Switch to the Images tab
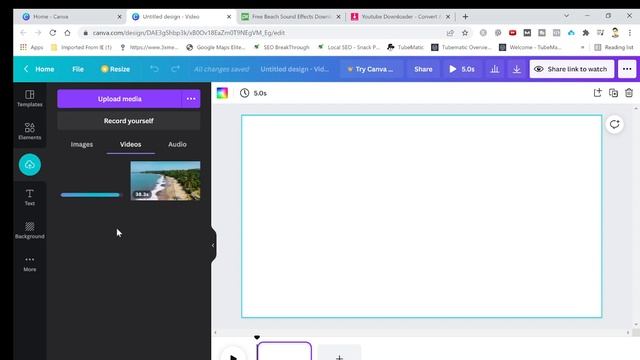640x360 pixels. pos(82,144)
